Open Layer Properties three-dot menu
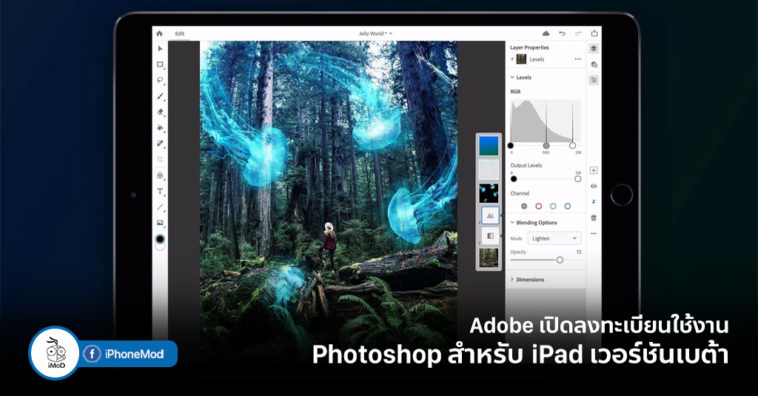758x396 pixels. click(578, 59)
